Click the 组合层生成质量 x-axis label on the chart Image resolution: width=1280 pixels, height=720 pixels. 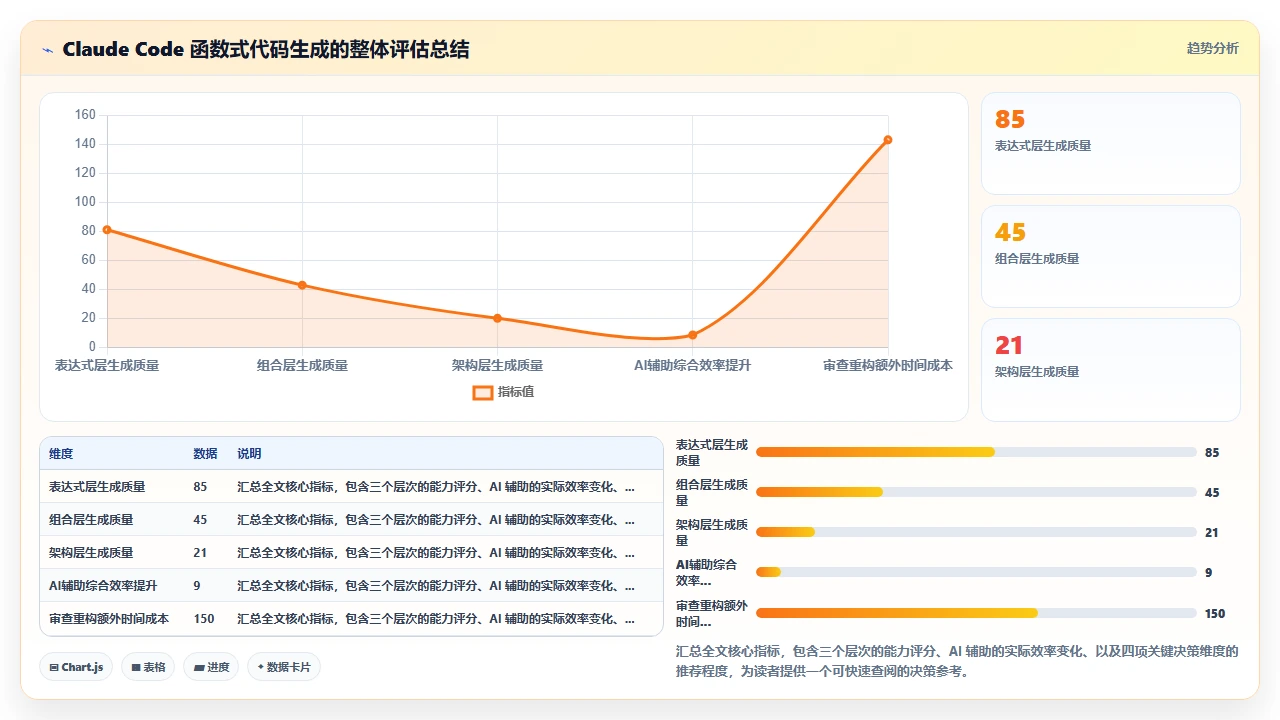point(302,366)
